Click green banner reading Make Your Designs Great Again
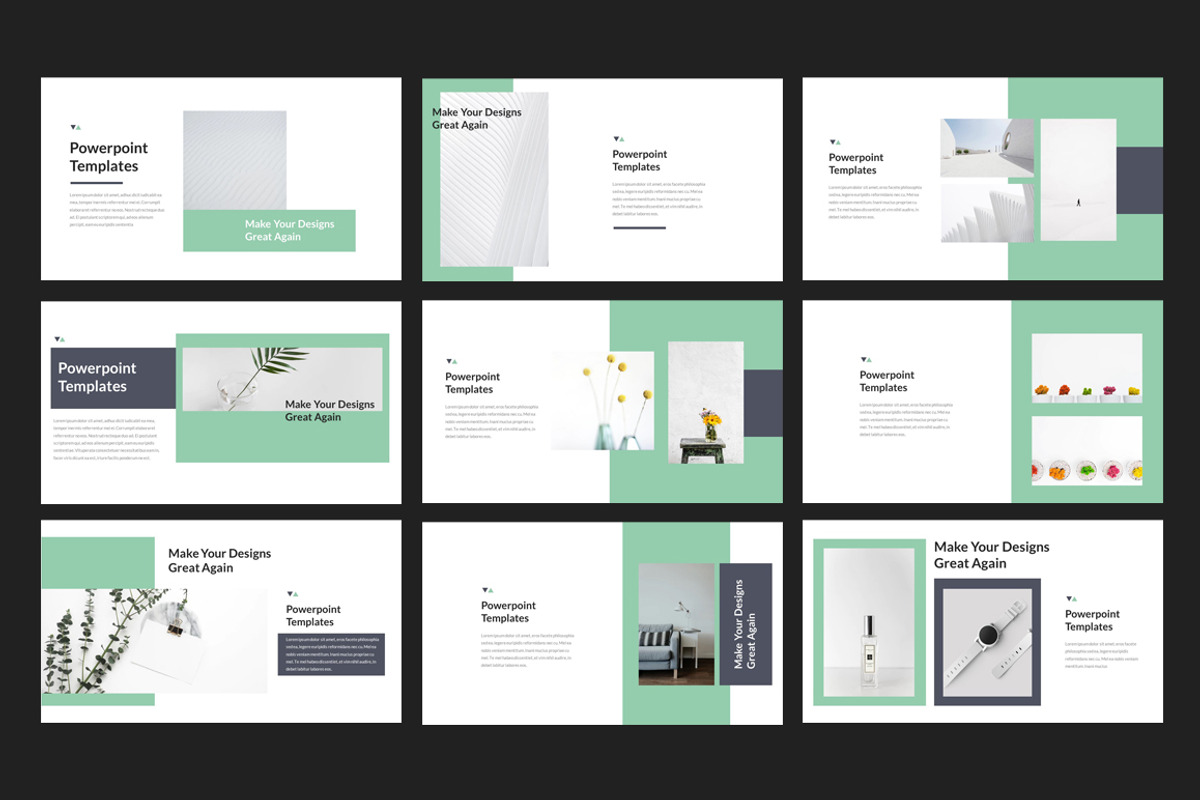The image size is (1200, 800). 269,230
